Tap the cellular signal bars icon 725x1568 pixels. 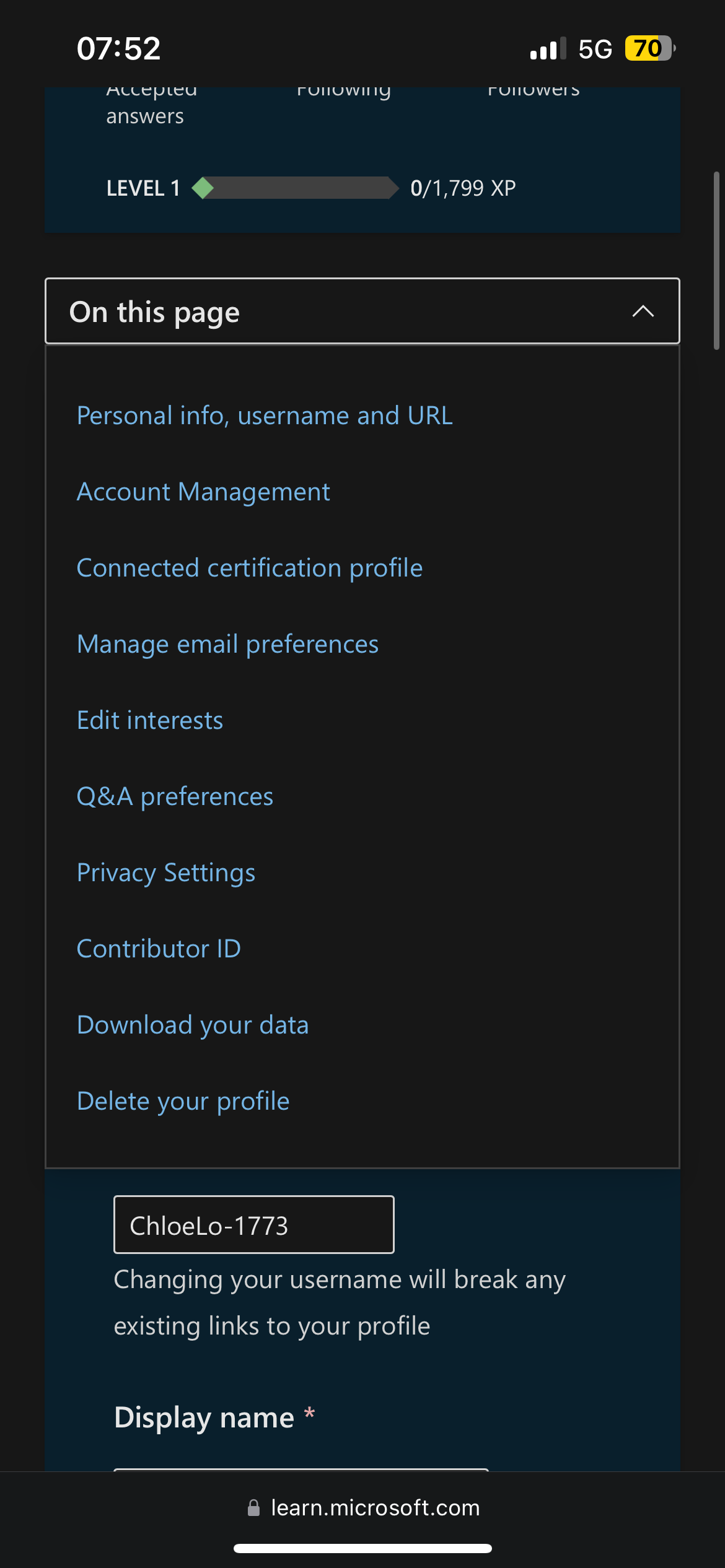[x=548, y=48]
